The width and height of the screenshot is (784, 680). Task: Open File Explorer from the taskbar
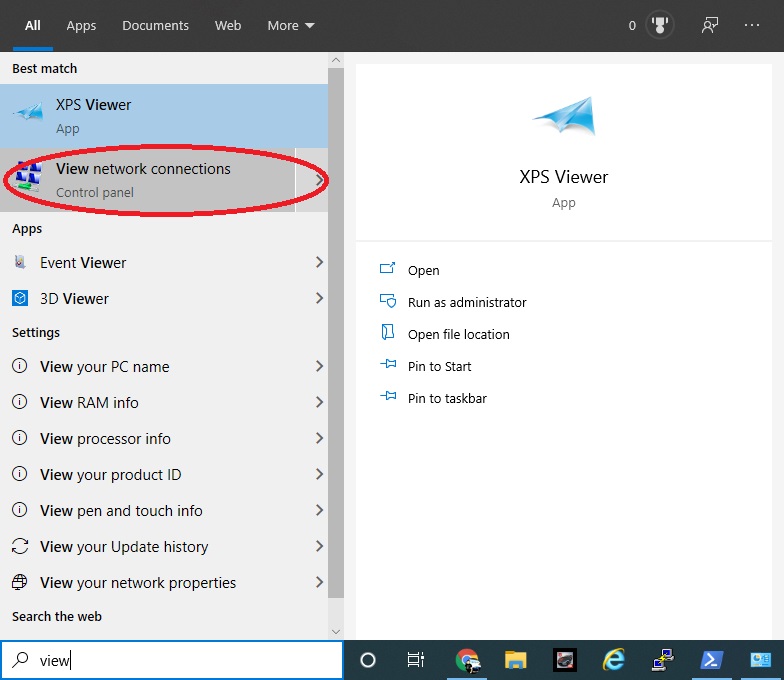coord(516,660)
